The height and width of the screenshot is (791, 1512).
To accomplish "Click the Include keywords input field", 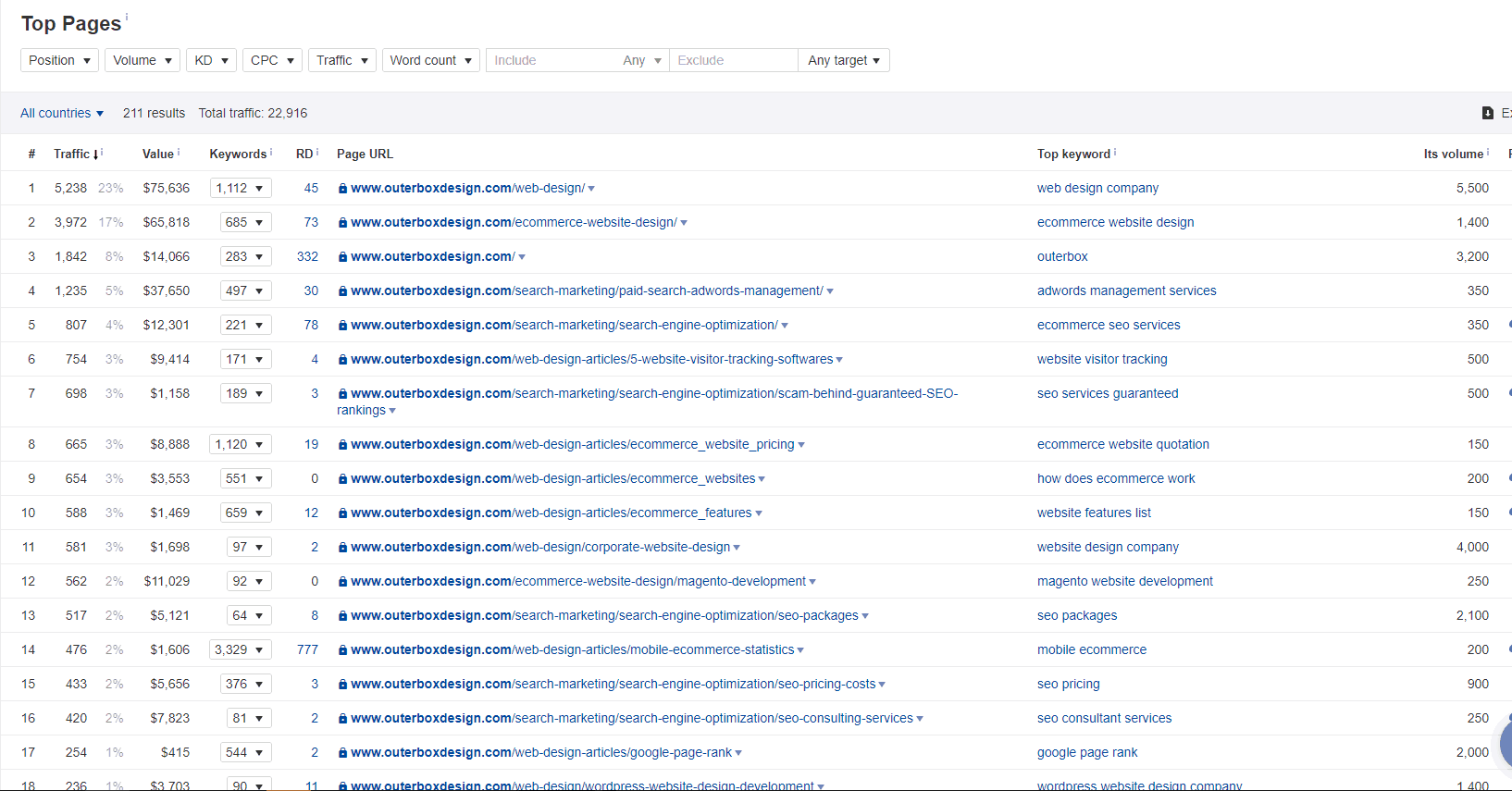I will coord(552,60).
